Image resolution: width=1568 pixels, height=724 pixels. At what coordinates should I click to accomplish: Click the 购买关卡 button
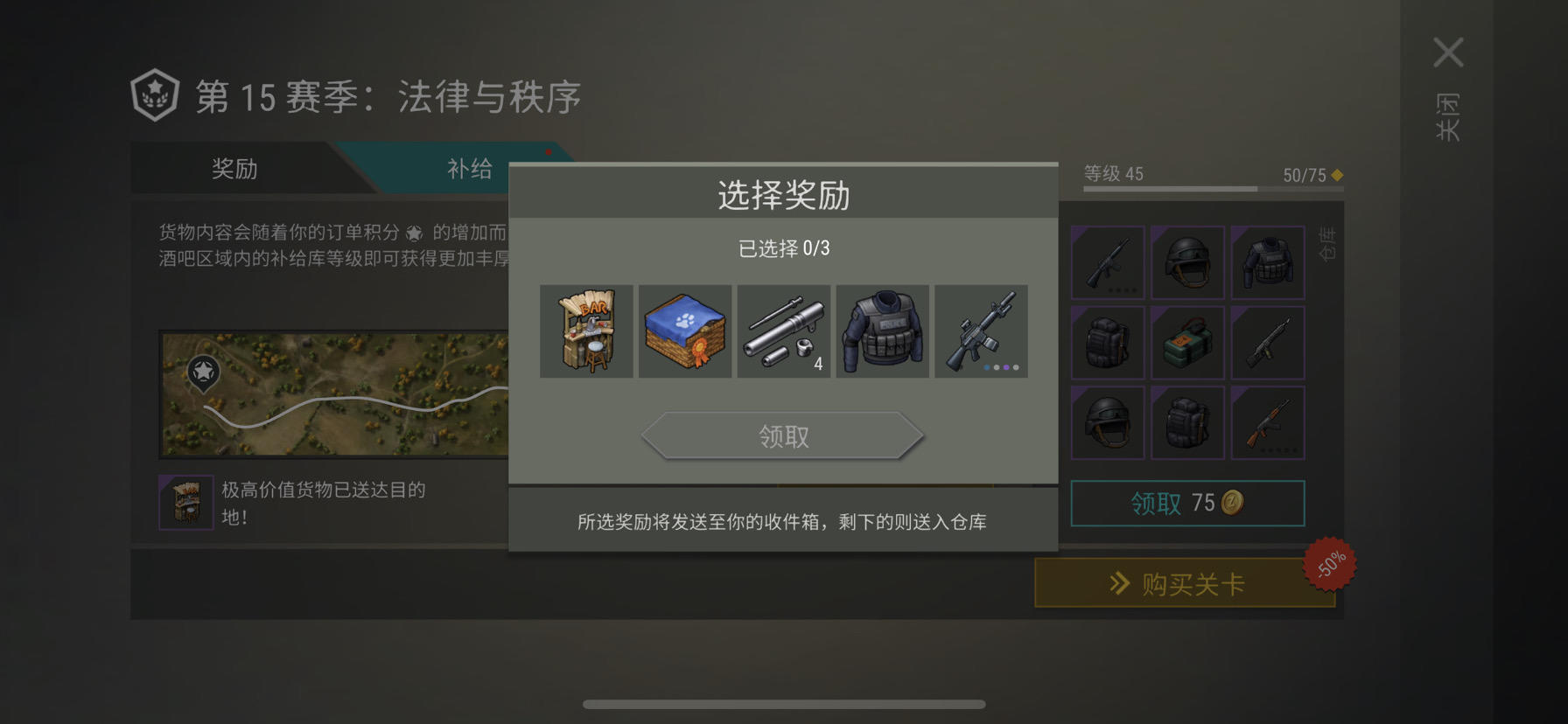pos(1185,583)
